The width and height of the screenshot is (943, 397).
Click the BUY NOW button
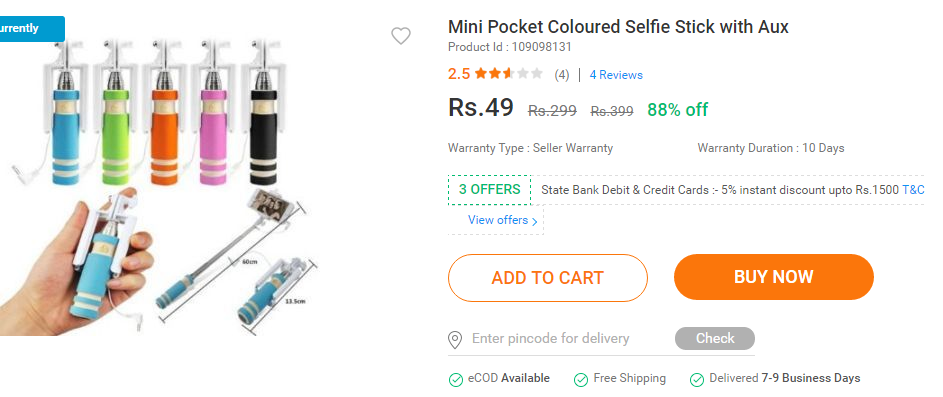click(x=773, y=277)
